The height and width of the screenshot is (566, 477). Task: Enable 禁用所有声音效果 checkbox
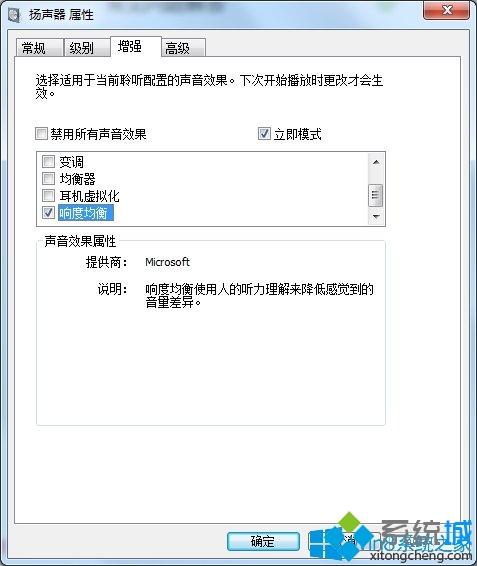click(x=41, y=134)
